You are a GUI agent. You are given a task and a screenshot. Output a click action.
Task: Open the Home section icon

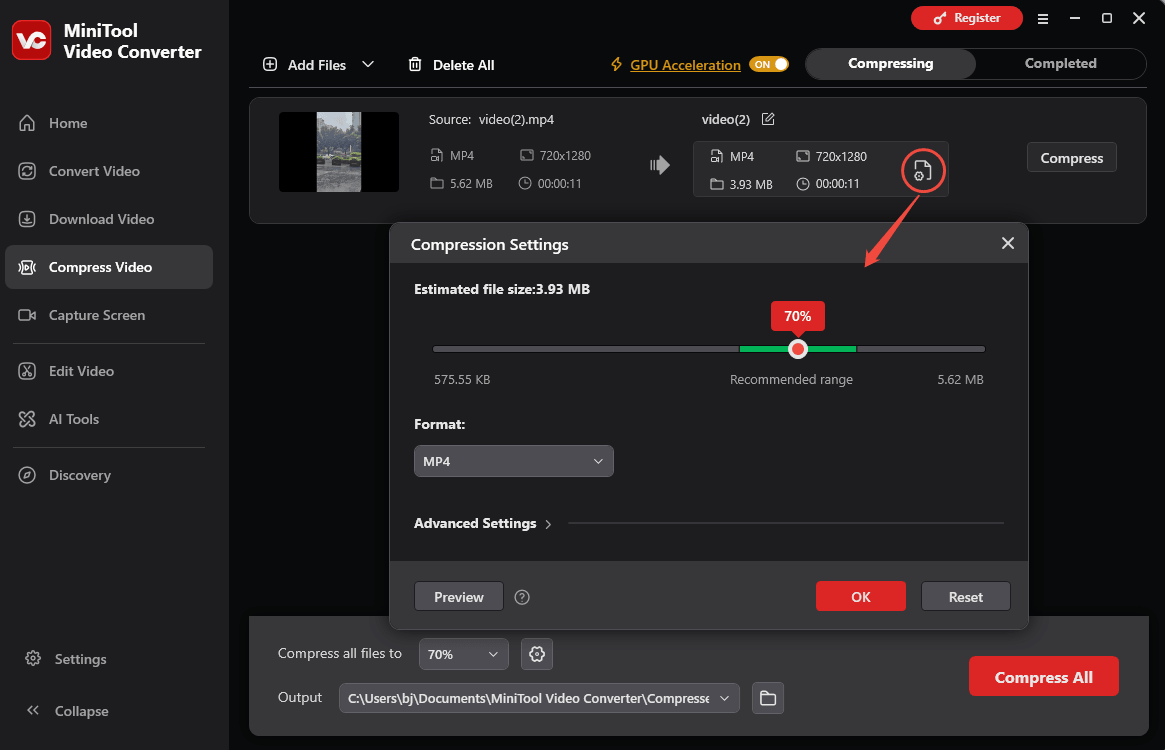27,123
